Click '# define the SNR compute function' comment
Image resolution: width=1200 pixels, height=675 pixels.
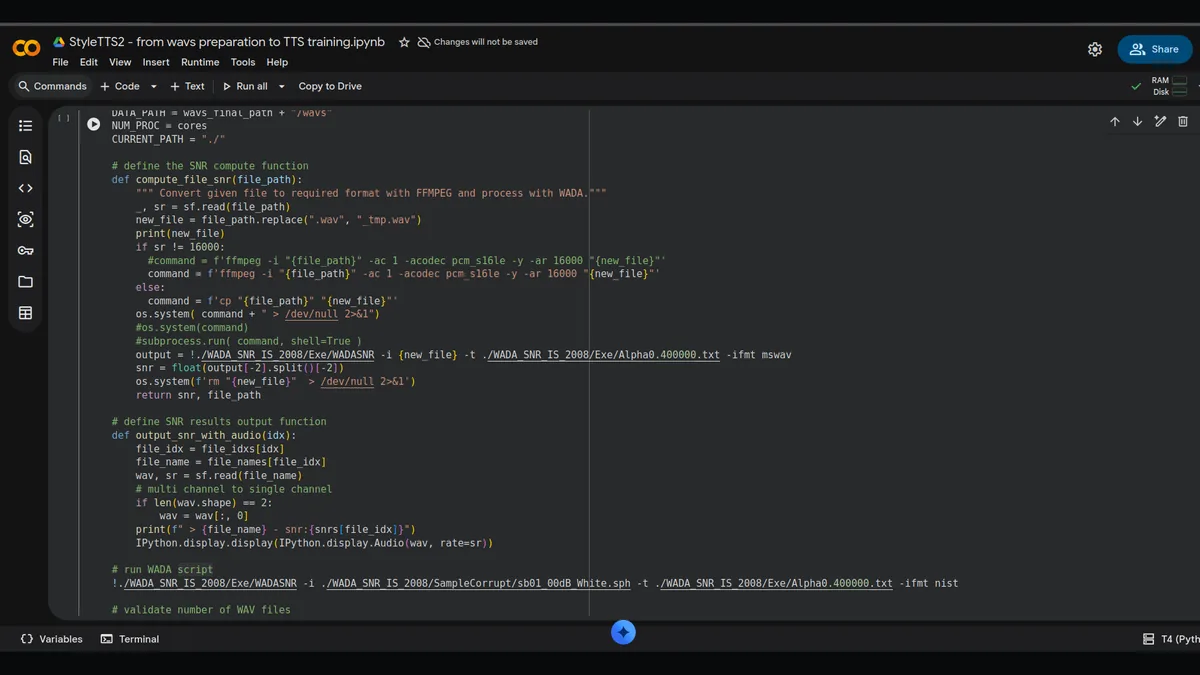[x=210, y=166]
